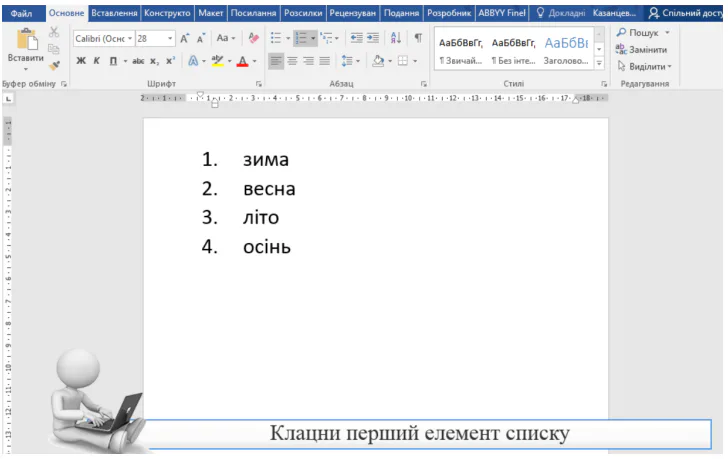728x459 pixels.
Task: Click the Increase Font Size icon
Action: click(x=186, y=38)
